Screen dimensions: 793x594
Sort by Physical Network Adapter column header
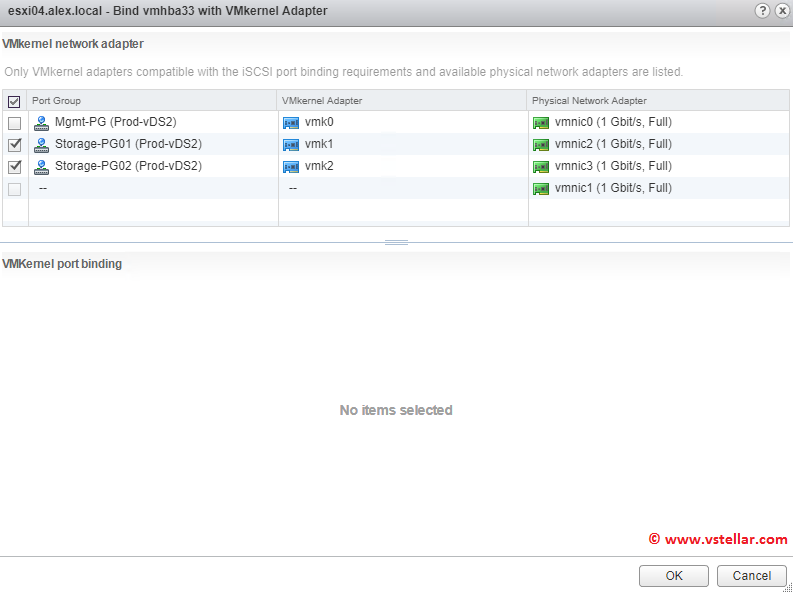(658, 101)
